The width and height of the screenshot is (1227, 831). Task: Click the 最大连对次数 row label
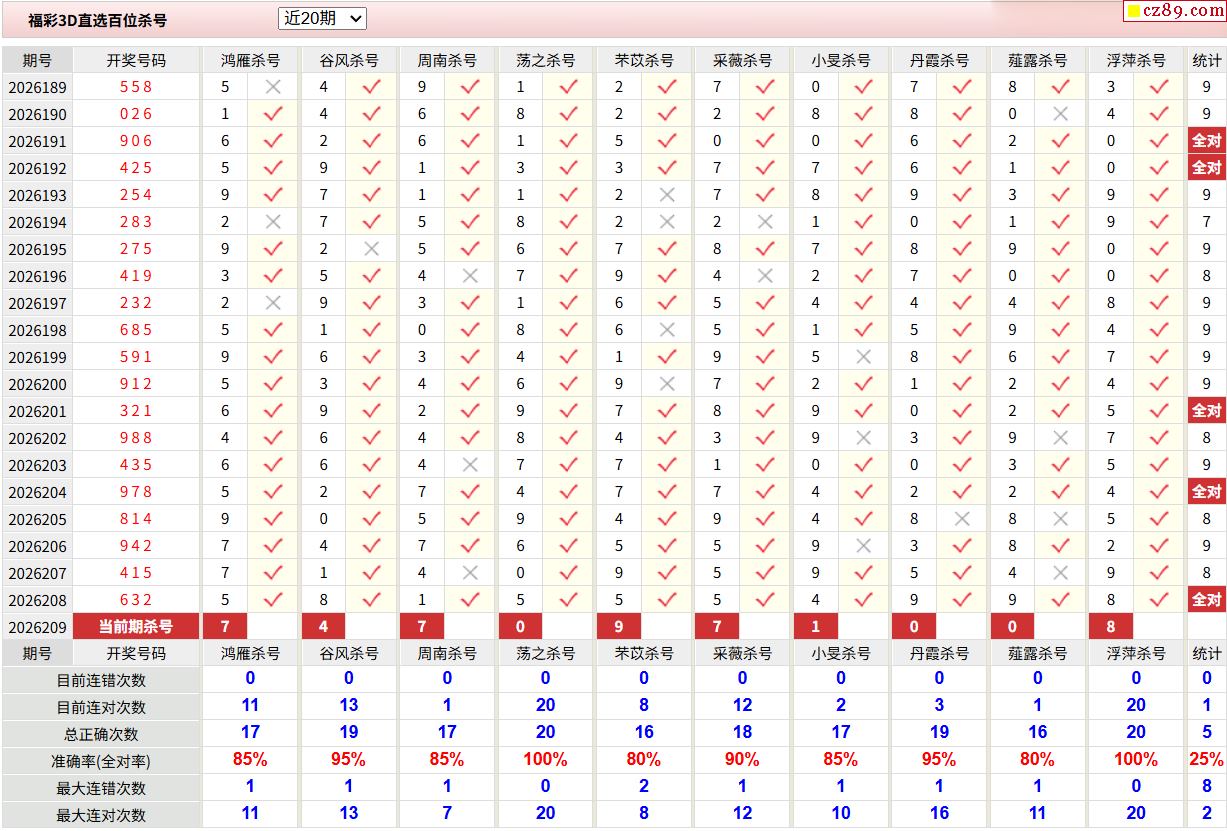click(x=101, y=815)
